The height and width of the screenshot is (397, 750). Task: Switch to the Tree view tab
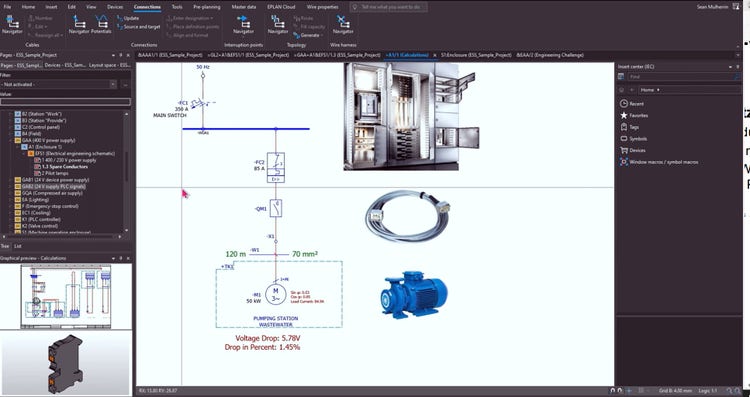(5, 246)
